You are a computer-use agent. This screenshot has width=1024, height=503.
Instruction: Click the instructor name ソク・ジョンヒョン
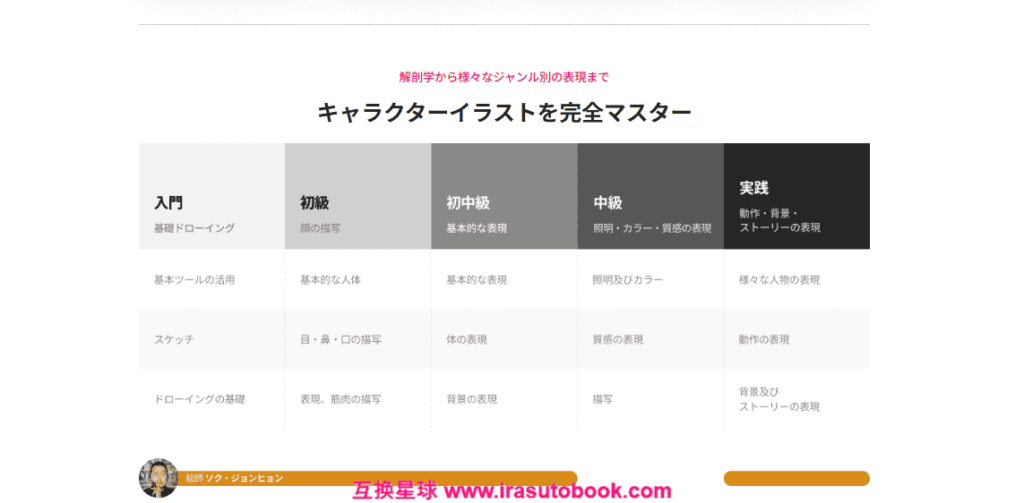point(244,478)
